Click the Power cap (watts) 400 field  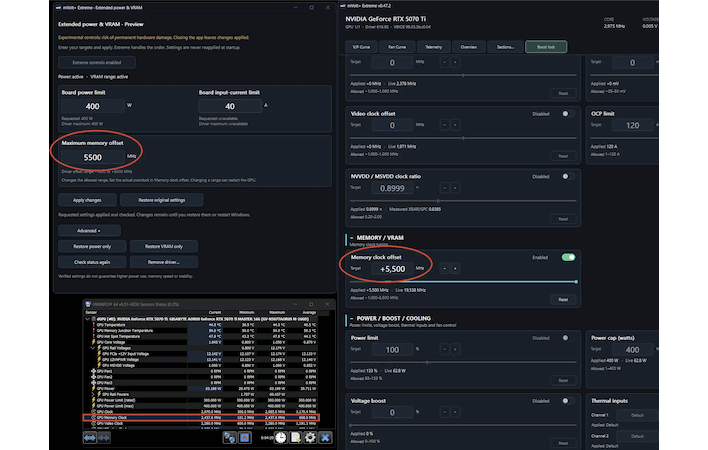click(x=633, y=350)
